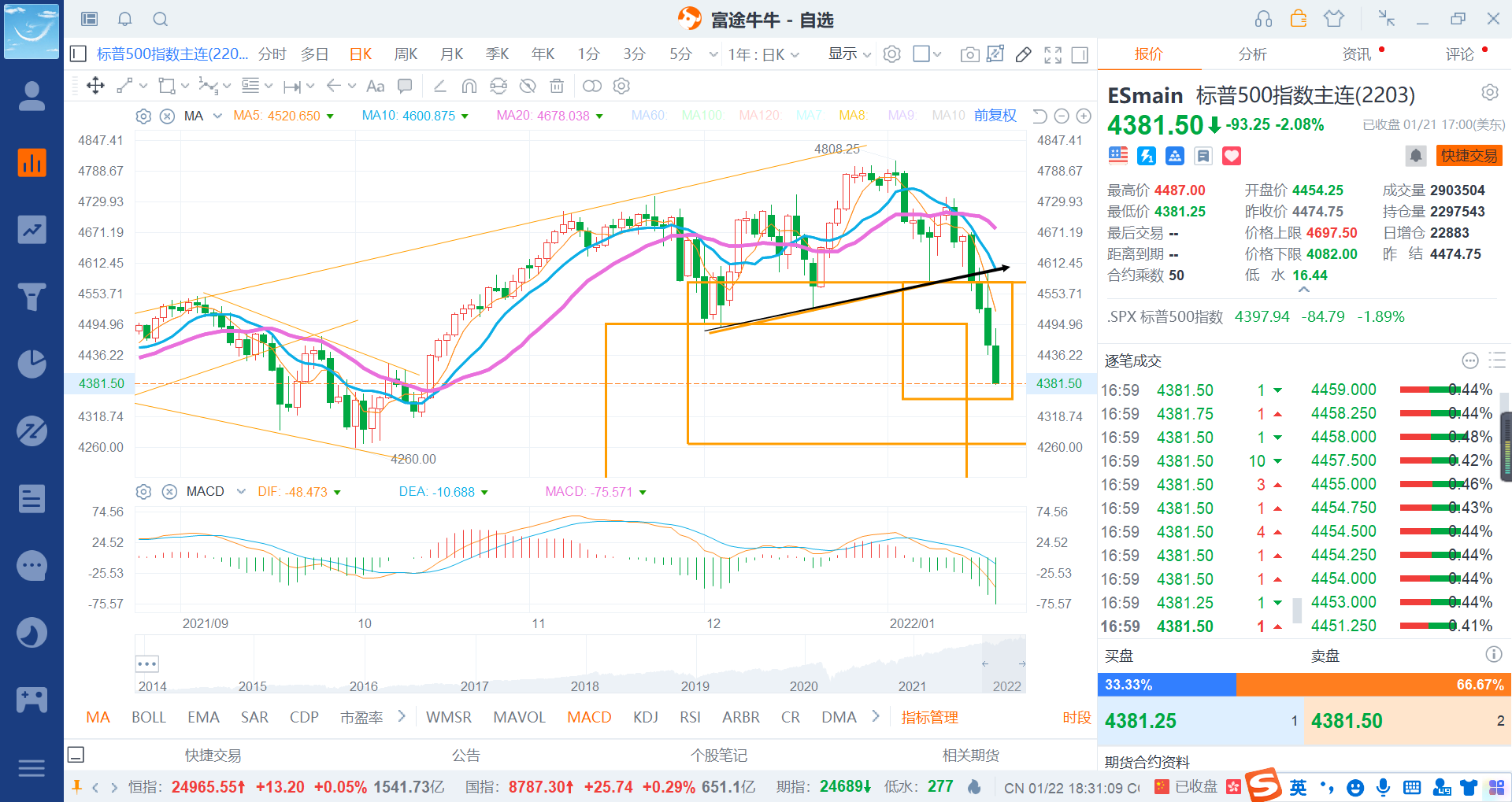This screenshot has height=802, width=1512.
Task: Open 指标管理 indicator management
Action: pyautogui.click(x=929, y=717)
